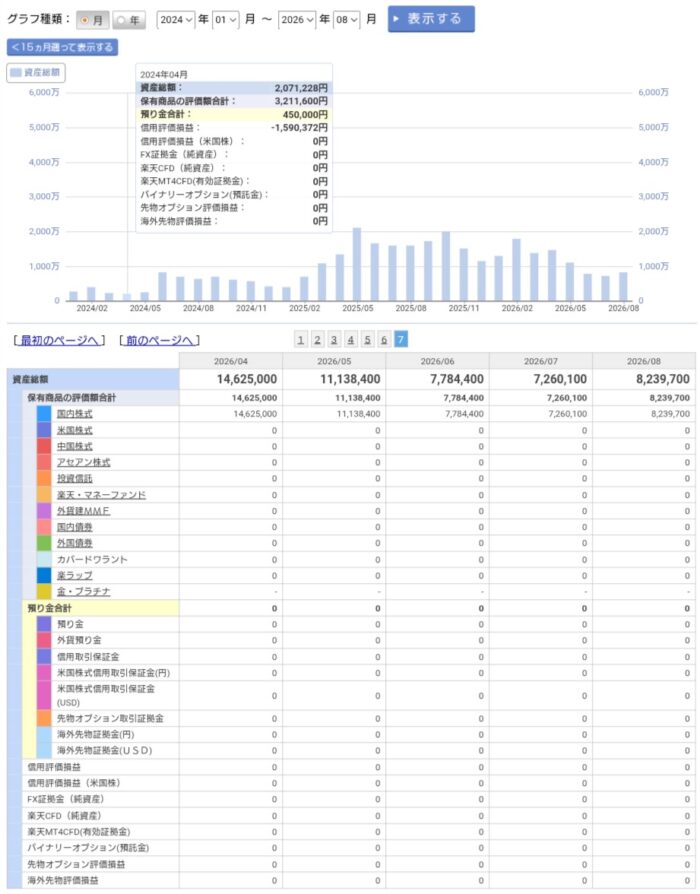Click the カバードワラント row label
700x894 pixels.
tap(92, 559)
